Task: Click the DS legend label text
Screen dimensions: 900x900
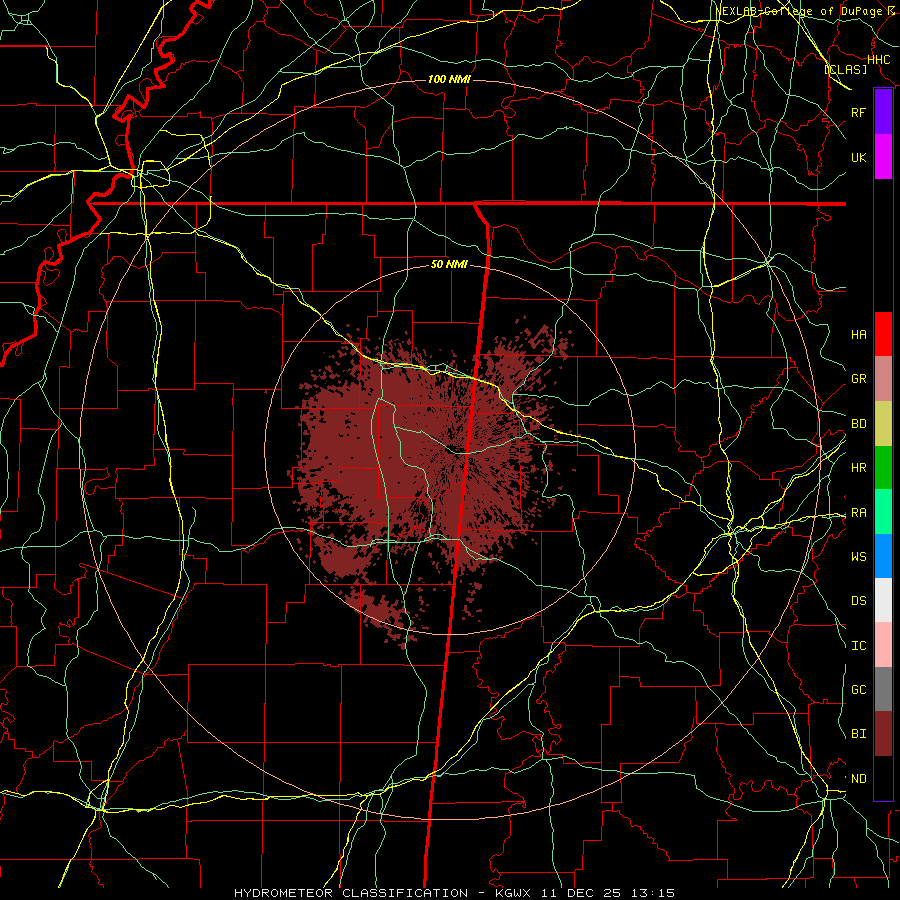Action: tap(859, 601)
